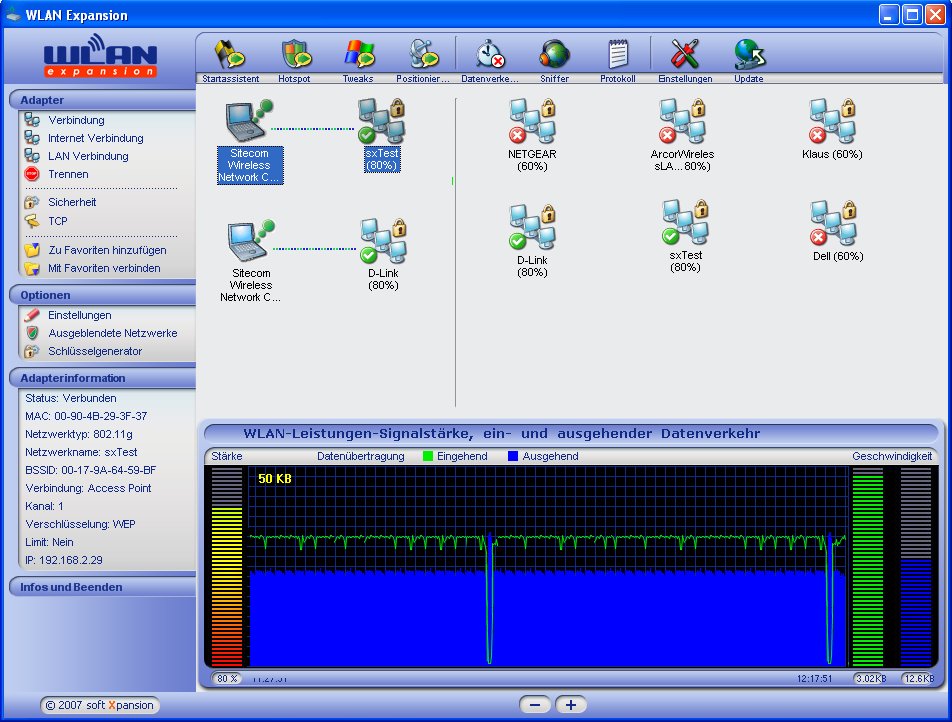
Task: Collapse the Optionen panel header
Action: tap(103, 295)
